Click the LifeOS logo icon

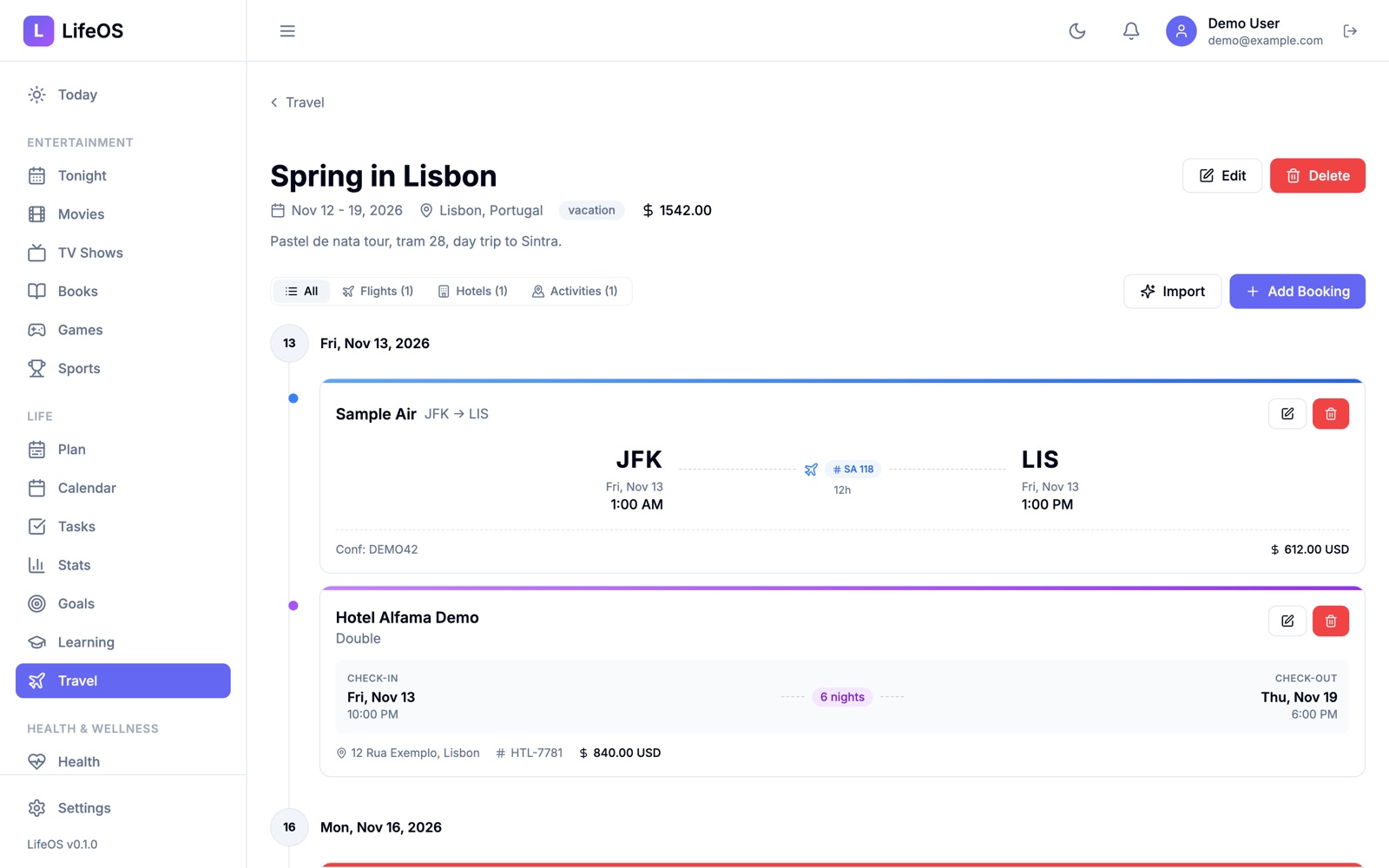(x=38, y=30)
